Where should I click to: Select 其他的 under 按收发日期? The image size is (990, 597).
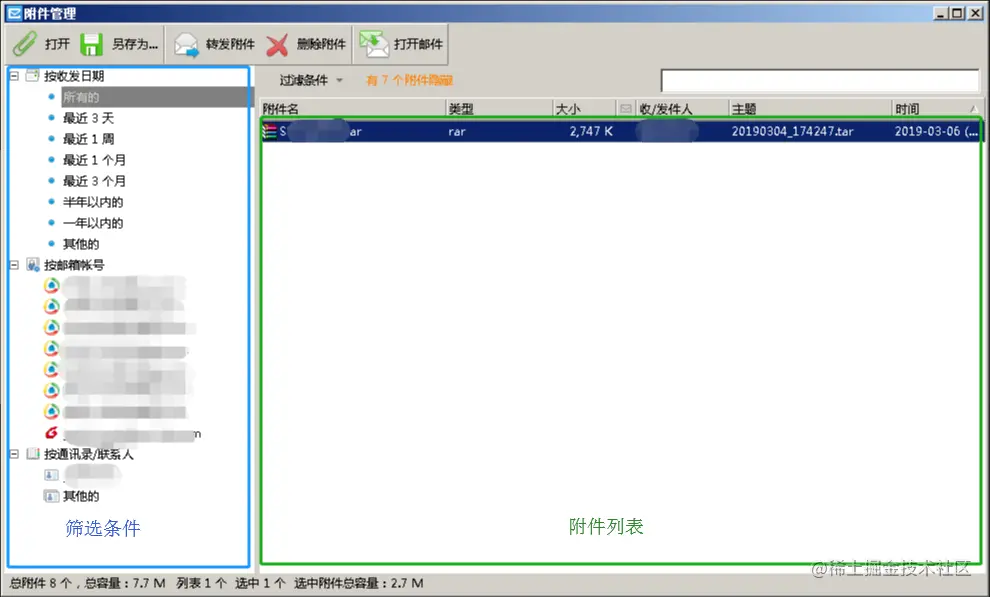(81, 244)
